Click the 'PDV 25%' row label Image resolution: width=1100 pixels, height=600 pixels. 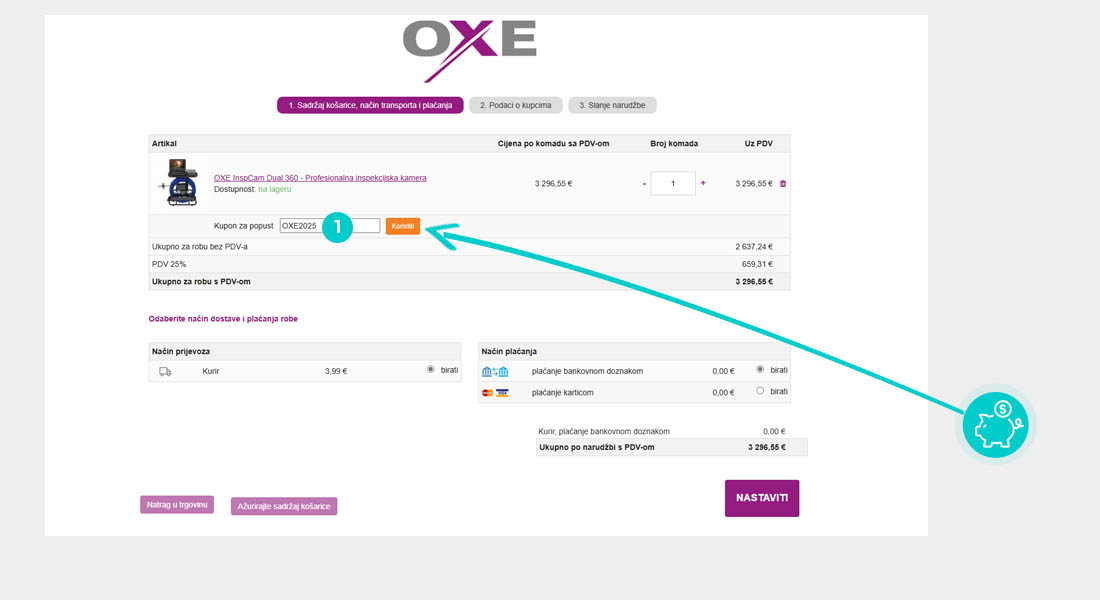tap(169, 265)
